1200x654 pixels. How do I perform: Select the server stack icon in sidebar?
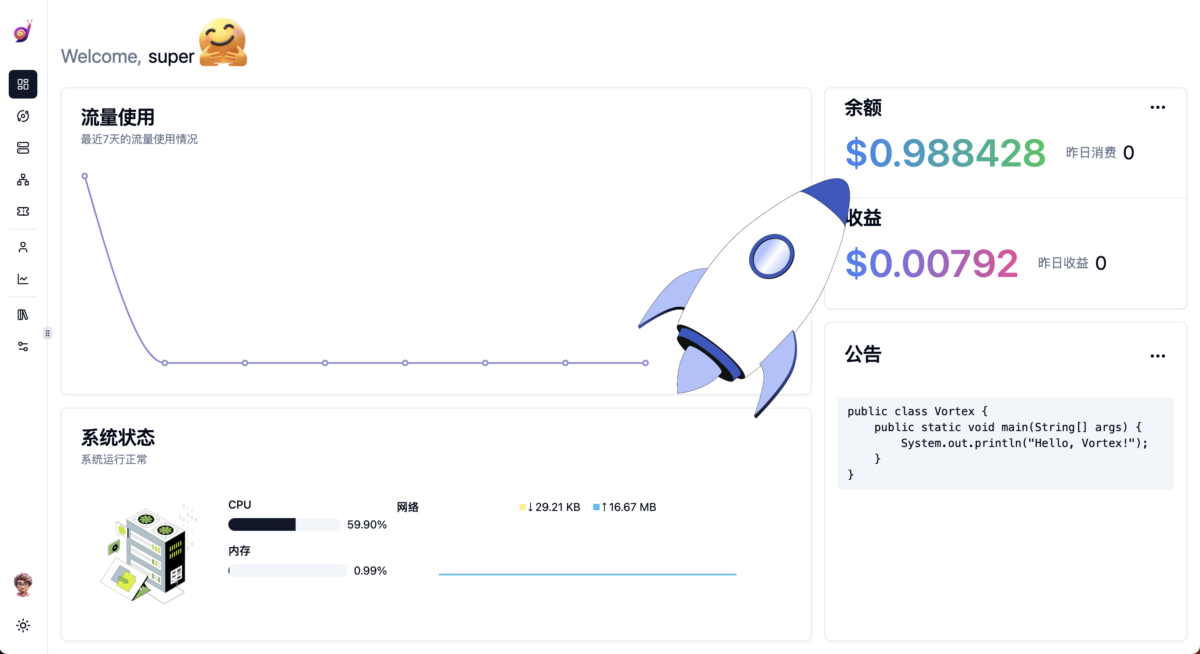[x=23, y=148]
